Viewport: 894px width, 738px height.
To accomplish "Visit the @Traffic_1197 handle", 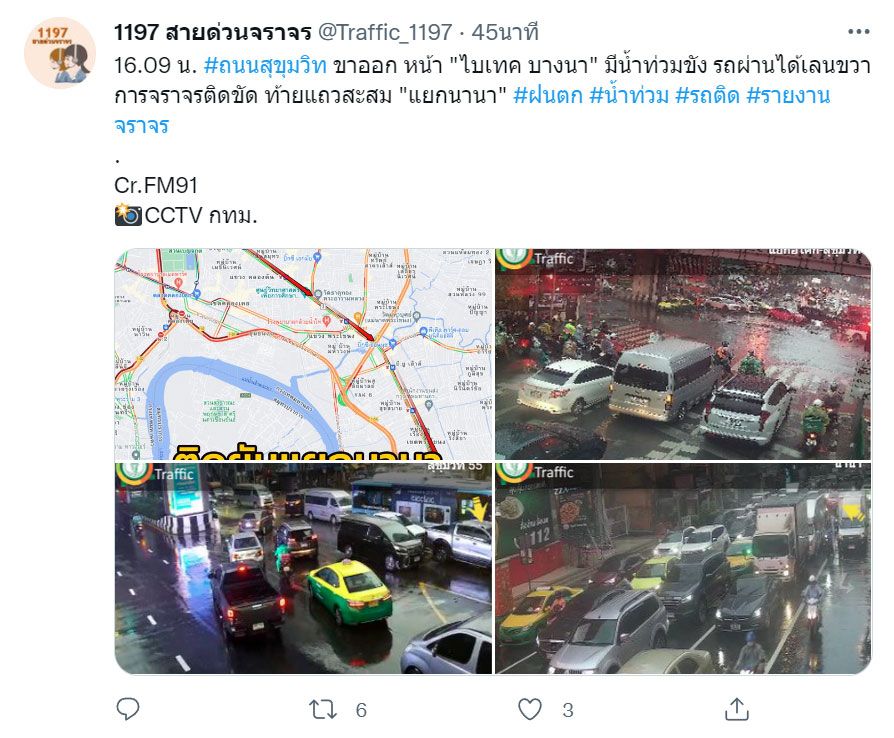I will tap(385, 33).
